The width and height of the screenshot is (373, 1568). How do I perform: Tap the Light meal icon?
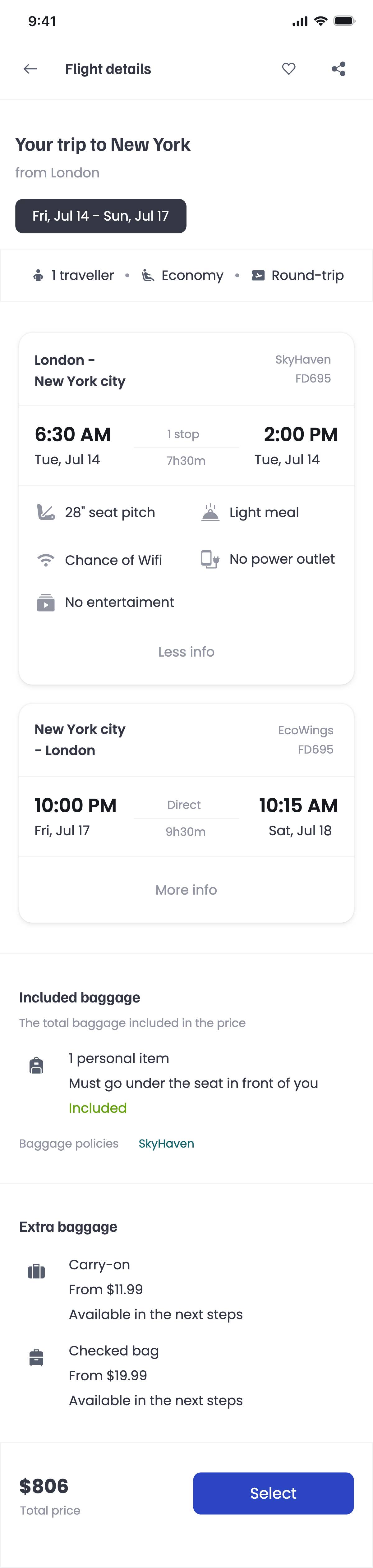[210, 512]
